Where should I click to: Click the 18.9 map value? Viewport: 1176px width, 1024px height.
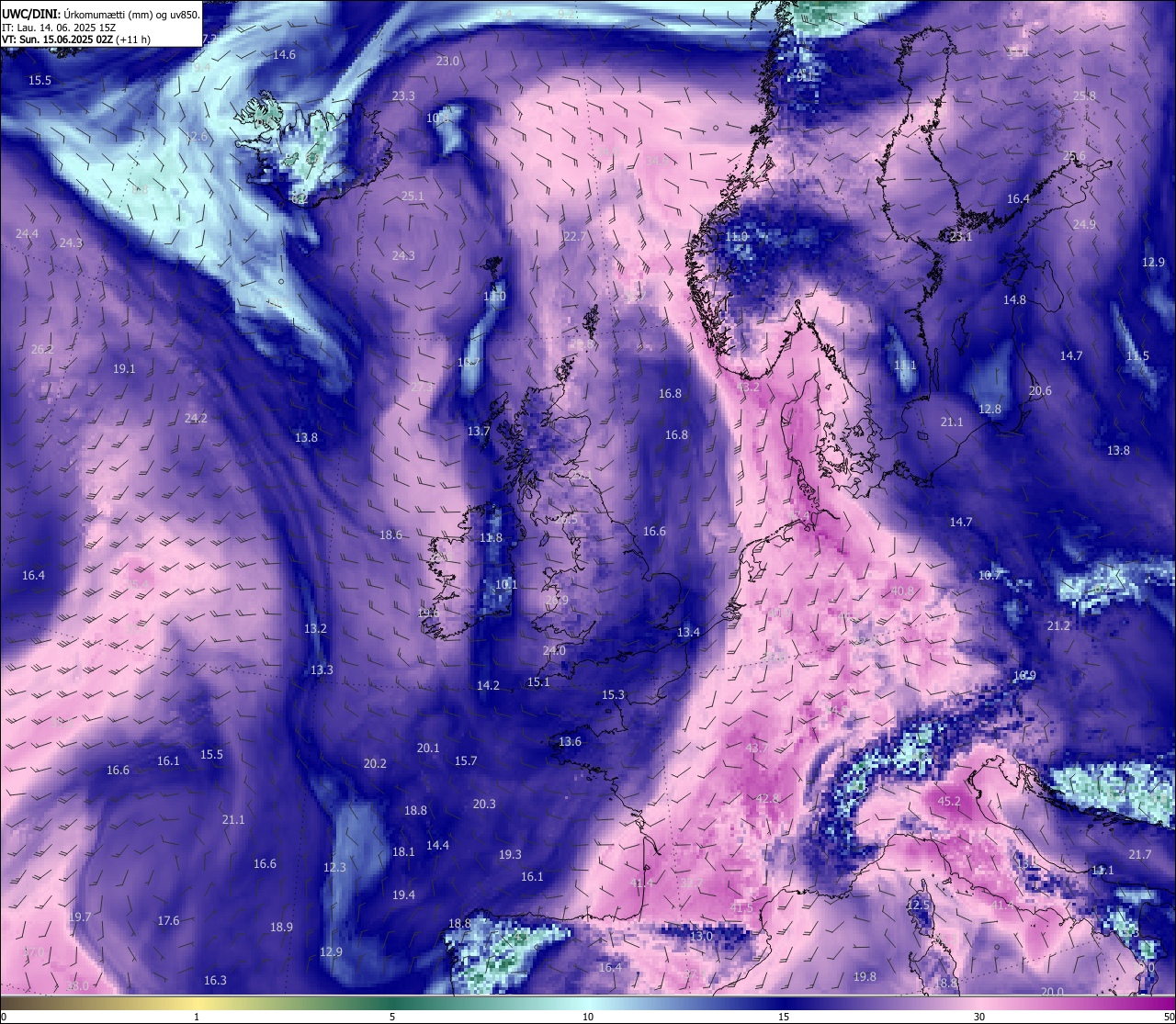pos(281,928)
